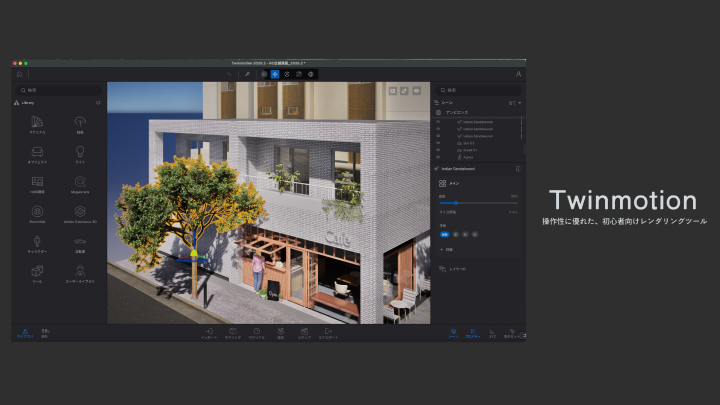
Task: Click the Scene panel search field
Action: pos(478,90)
